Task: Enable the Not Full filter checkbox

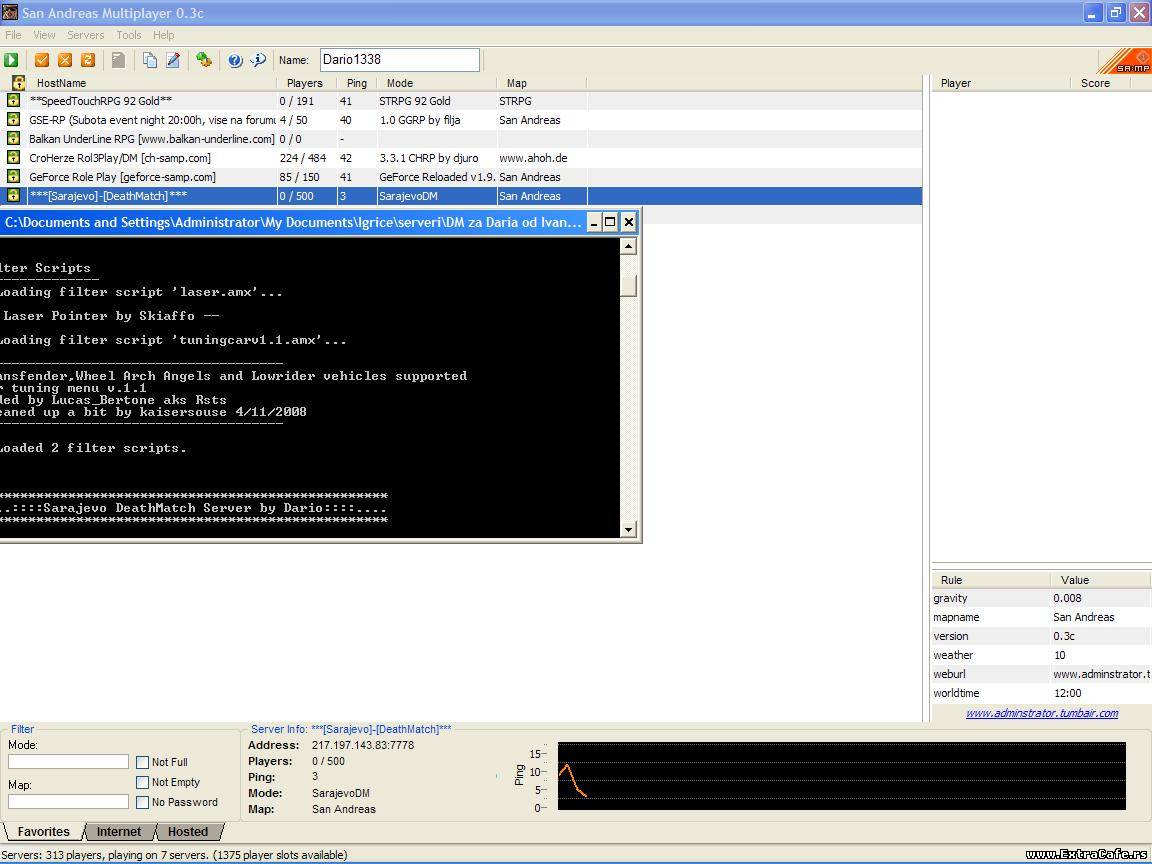Action: coord(142,762)
